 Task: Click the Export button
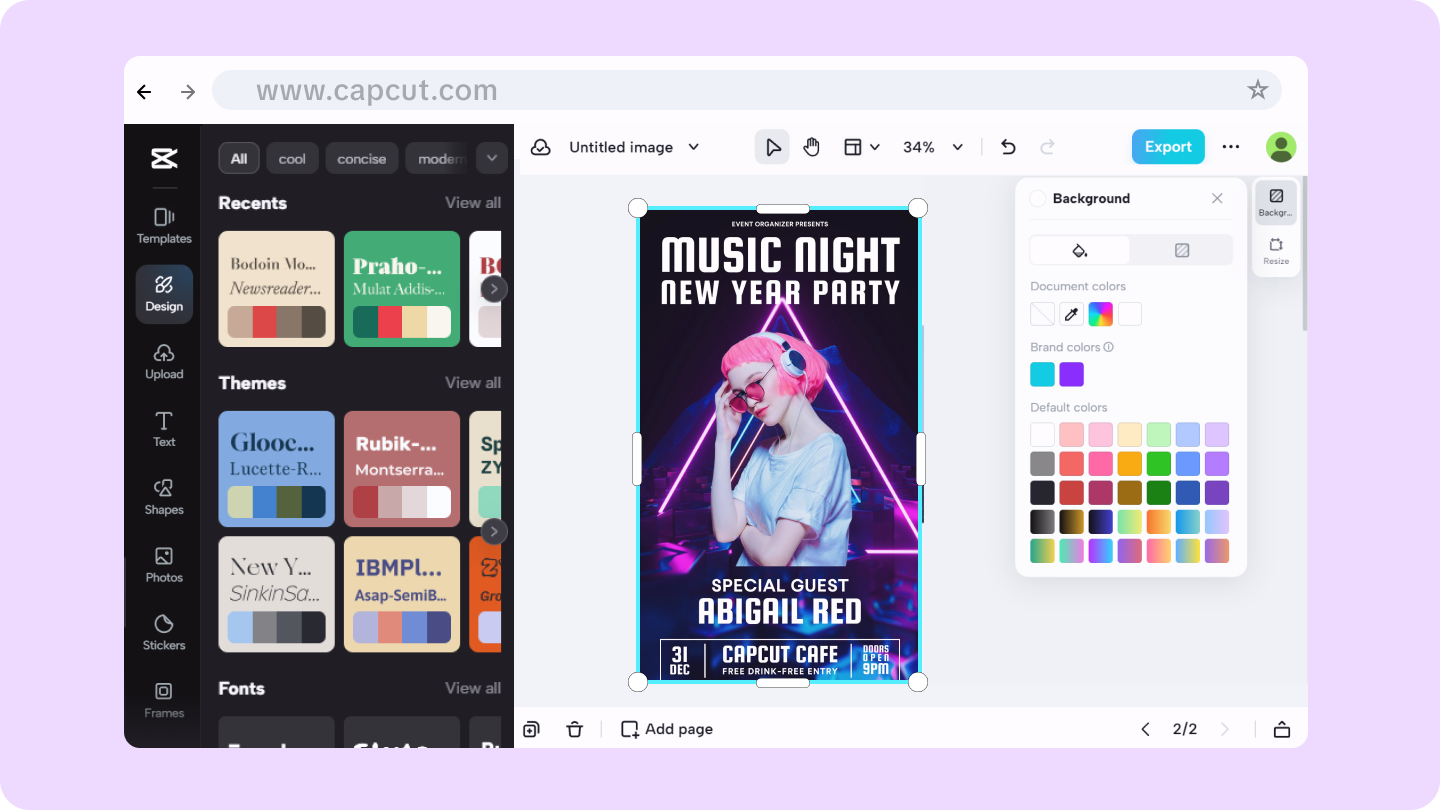click(x=1168, y=146)
